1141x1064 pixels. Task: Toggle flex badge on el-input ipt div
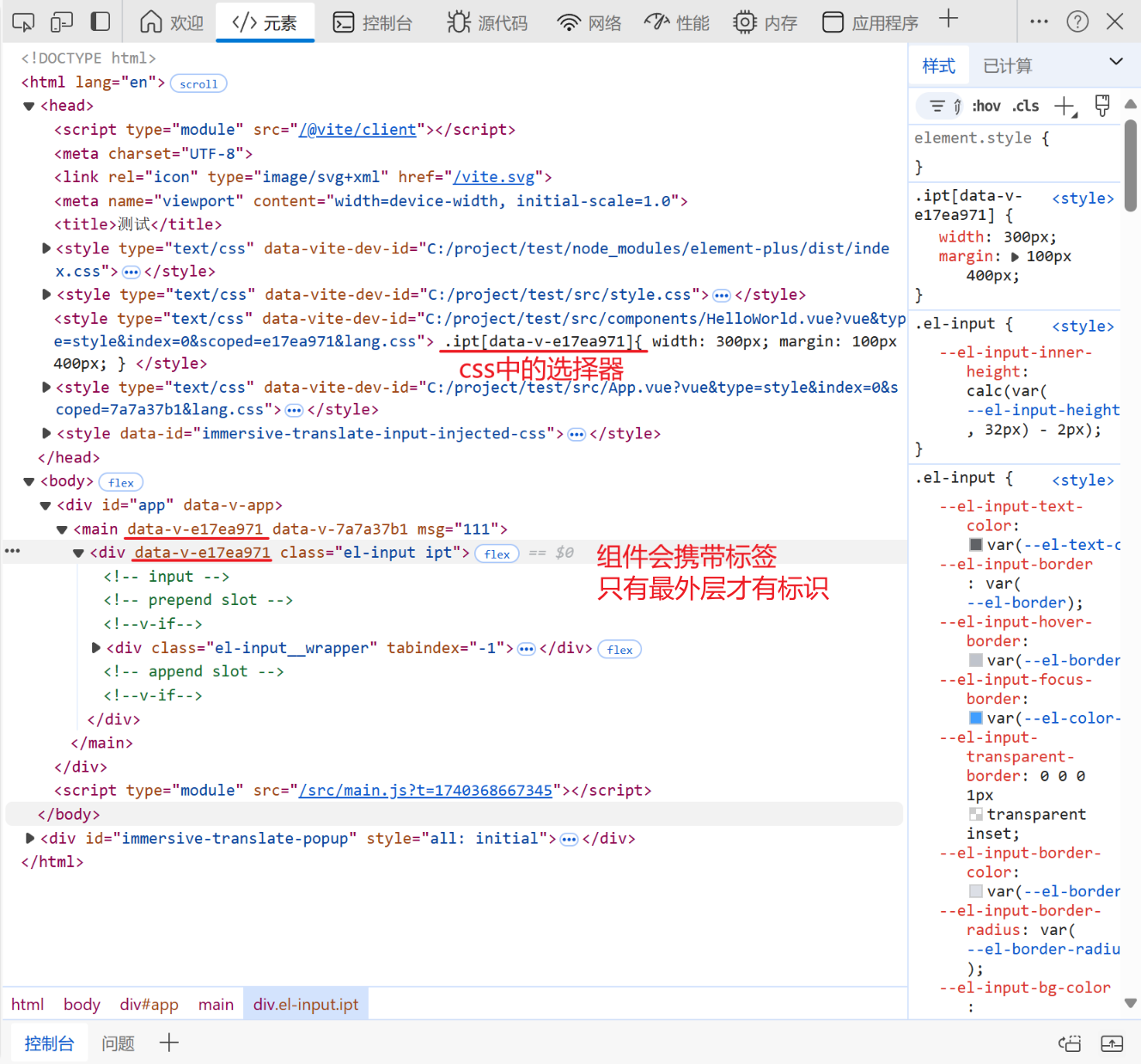[497, 554]
